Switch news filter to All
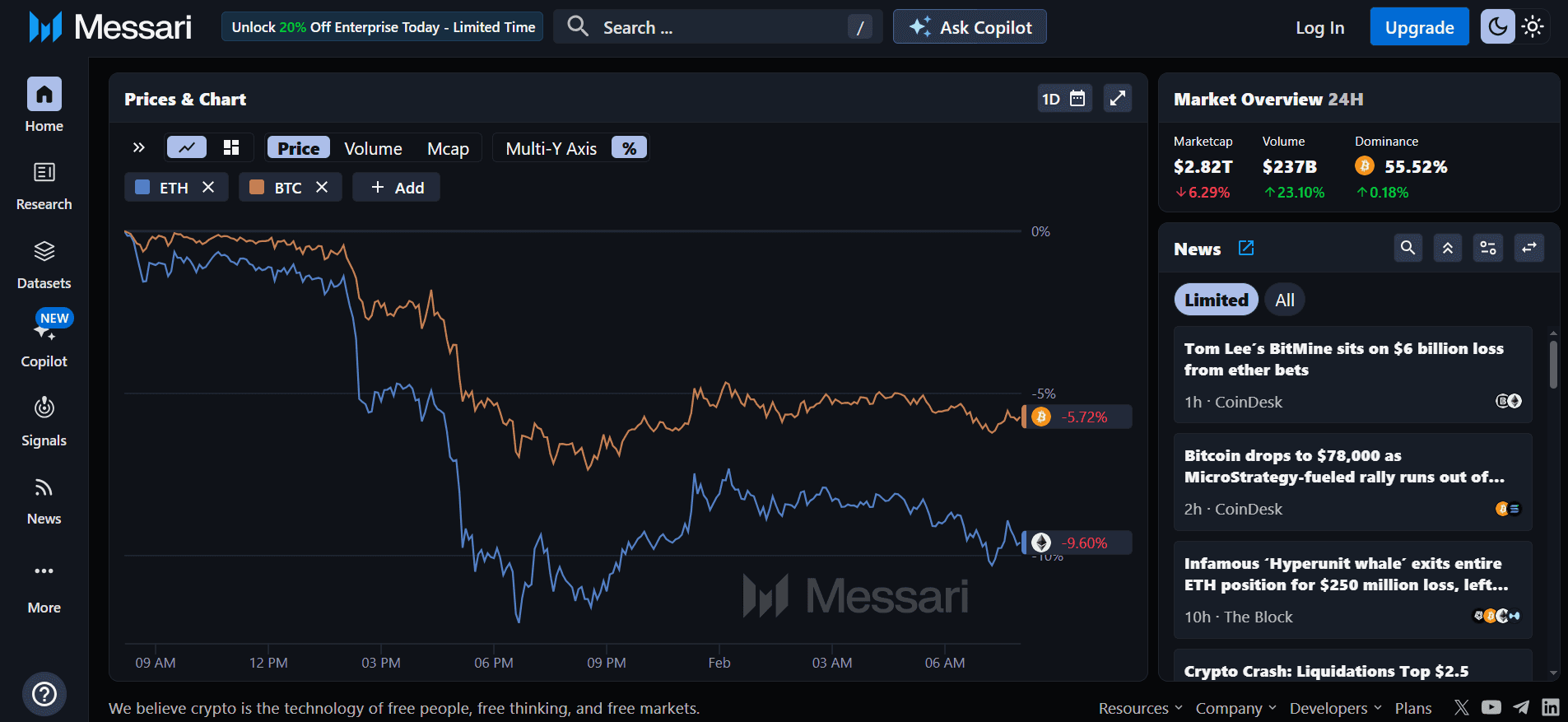 (x=1285, y=300)
